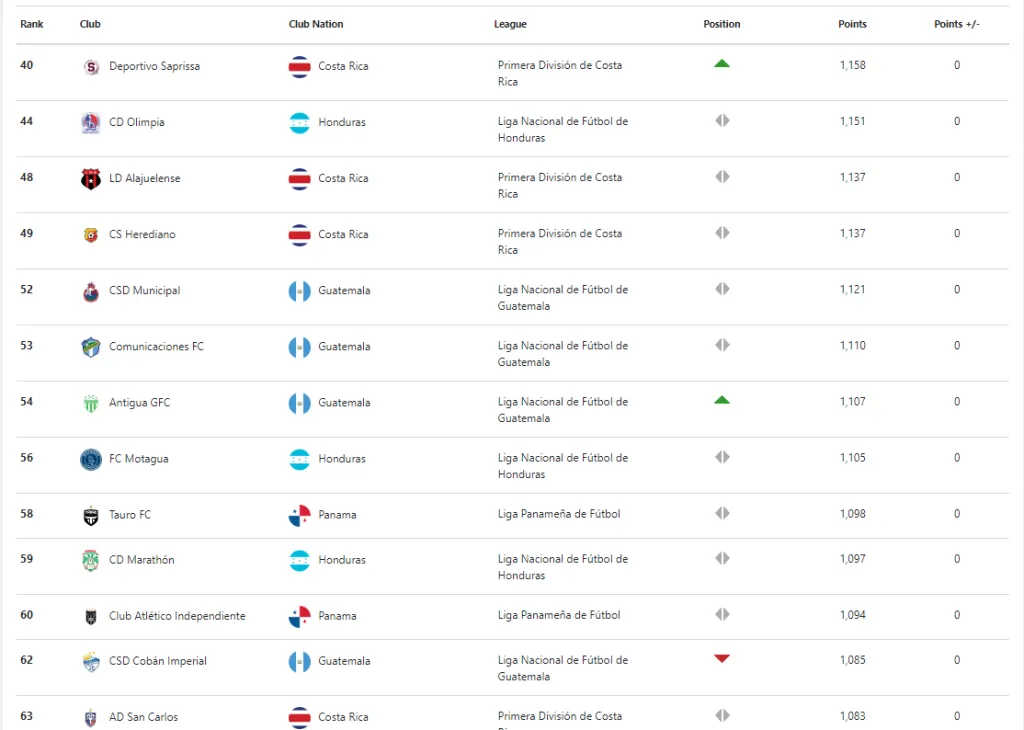Image resolution: width=1024 pixels, height=730 pixels.
Task: Click the Panama flag in Tauro FC row
Action: 299,516
